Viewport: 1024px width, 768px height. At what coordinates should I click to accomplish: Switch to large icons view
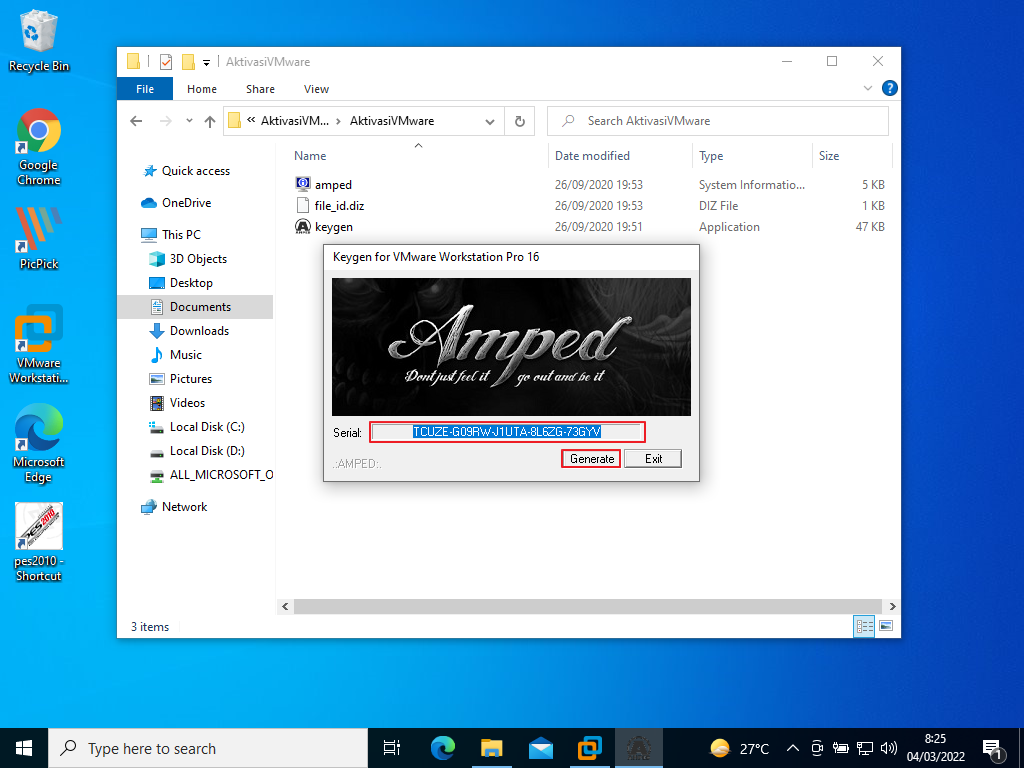pos(885,627)
